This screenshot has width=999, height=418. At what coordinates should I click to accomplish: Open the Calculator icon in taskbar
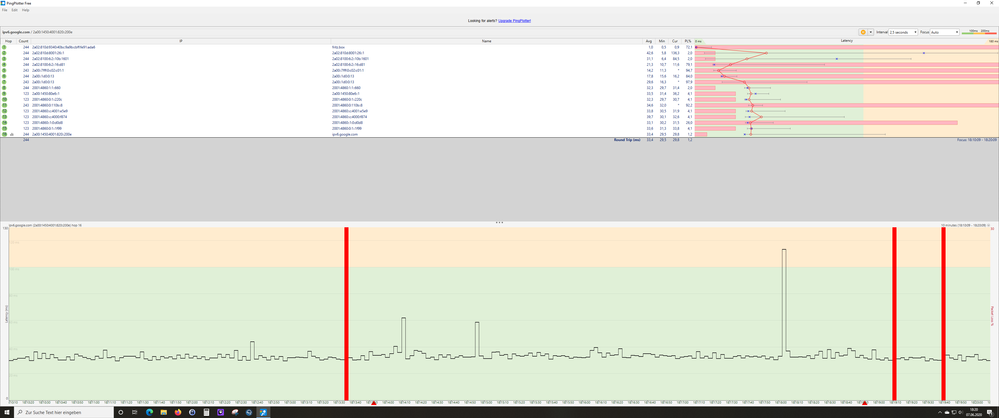pyautogui.click(x=206, y=412)
